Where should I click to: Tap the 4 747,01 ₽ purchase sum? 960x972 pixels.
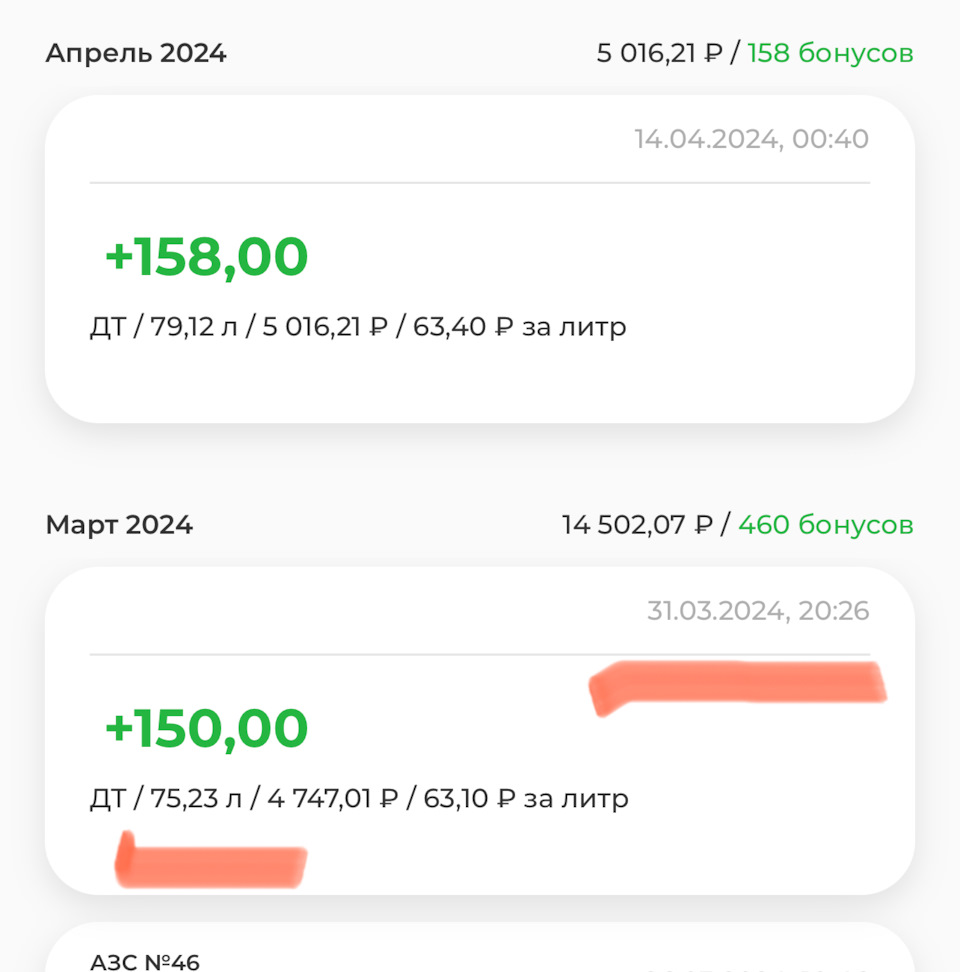click(x=332, y=799)
